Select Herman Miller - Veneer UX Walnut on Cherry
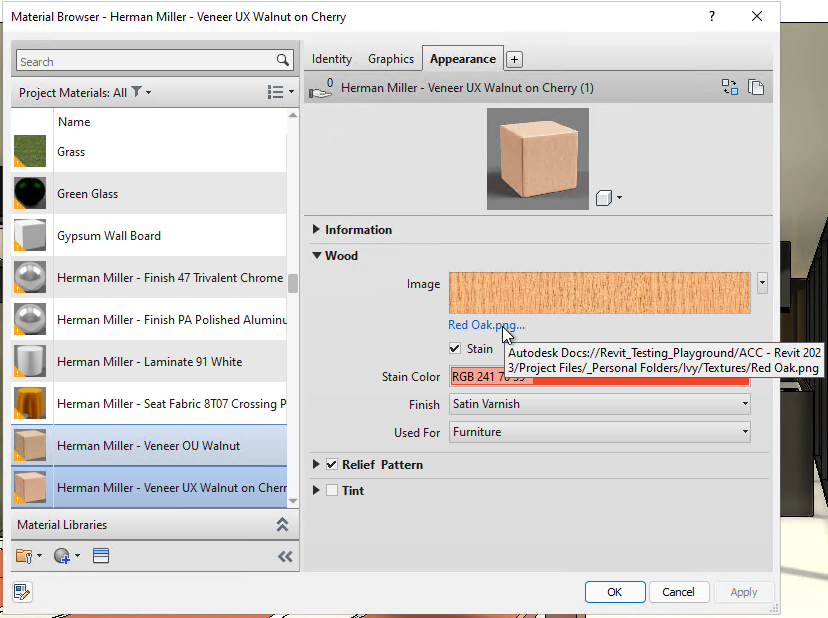 149,487
